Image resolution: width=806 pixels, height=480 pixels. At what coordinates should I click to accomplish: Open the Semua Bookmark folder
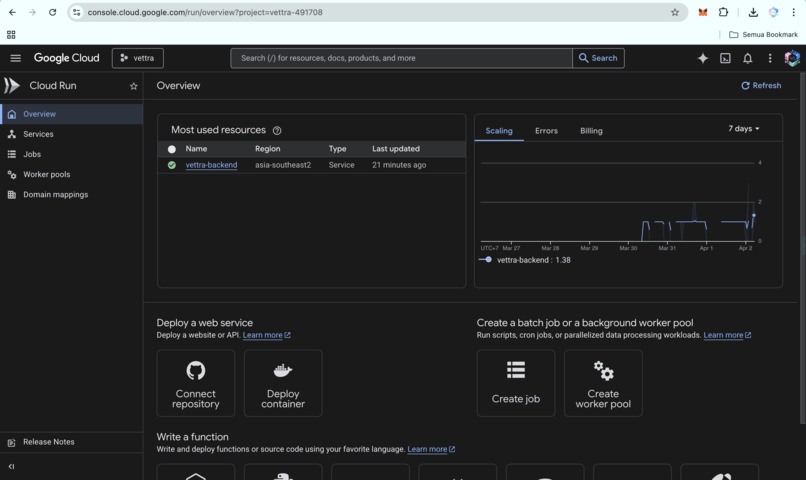tap(763, 34)
